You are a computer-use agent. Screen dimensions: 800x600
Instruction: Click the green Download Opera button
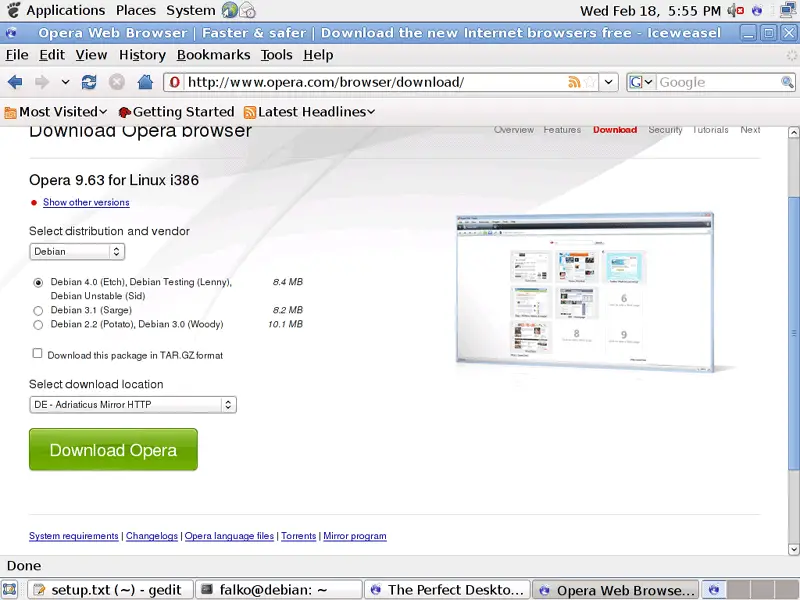point(113,449)
